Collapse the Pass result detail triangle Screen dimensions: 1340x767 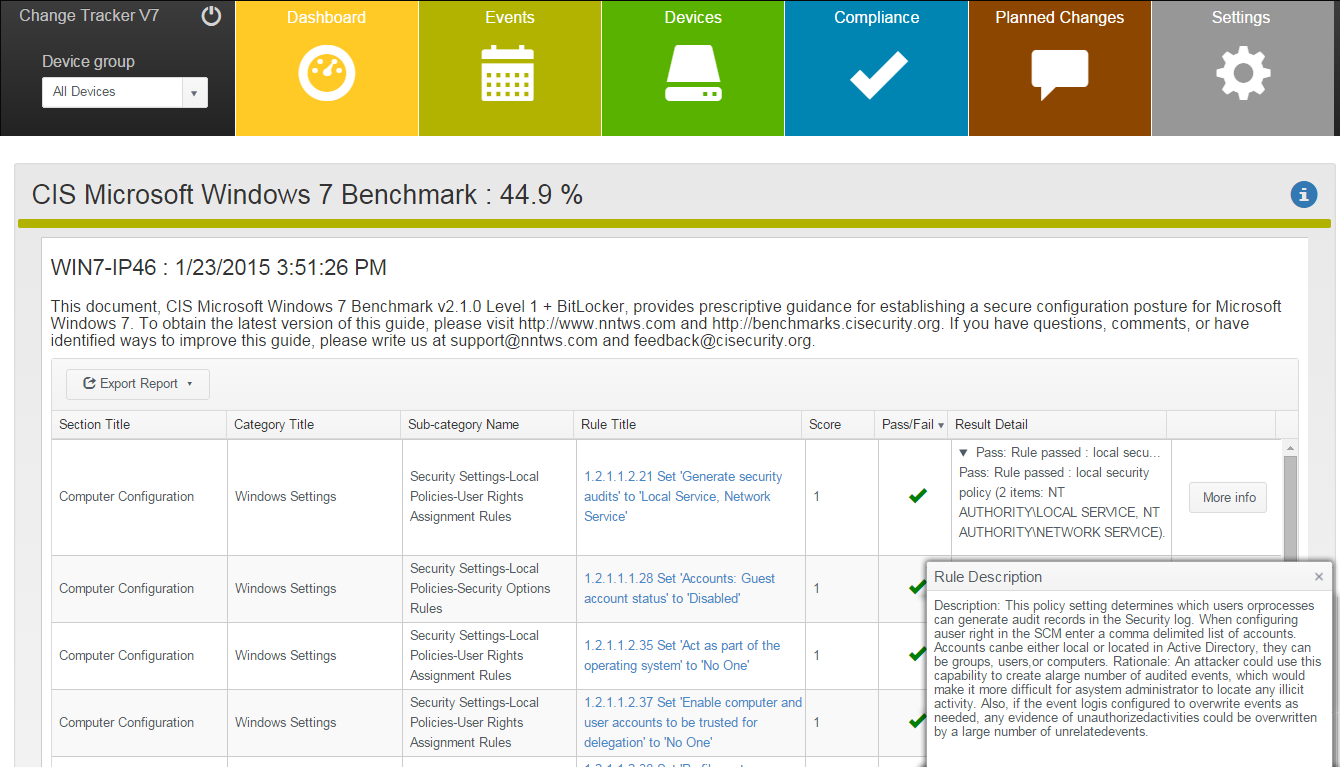[x=964, y=452]
